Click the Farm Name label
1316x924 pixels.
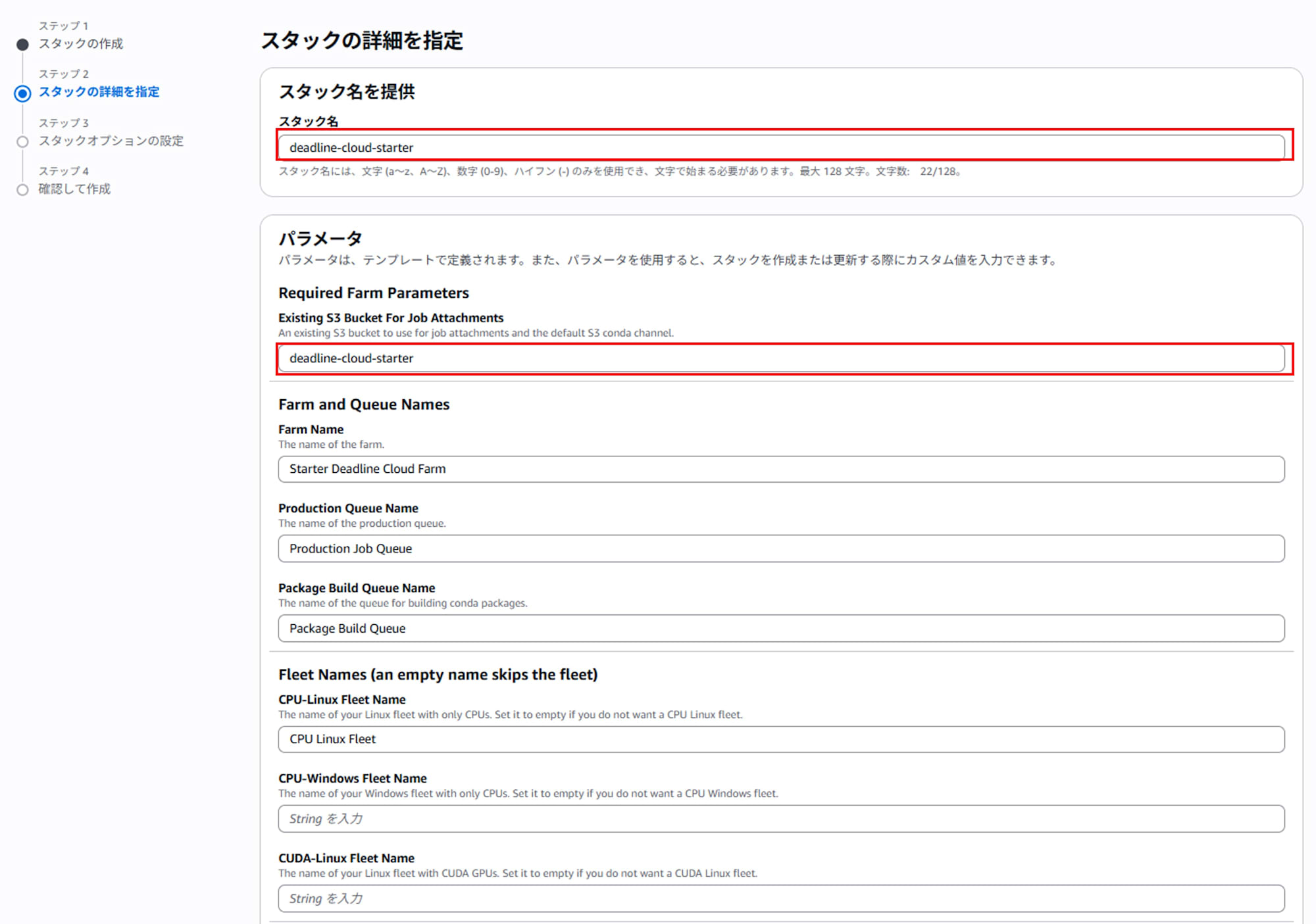point(311,429)
